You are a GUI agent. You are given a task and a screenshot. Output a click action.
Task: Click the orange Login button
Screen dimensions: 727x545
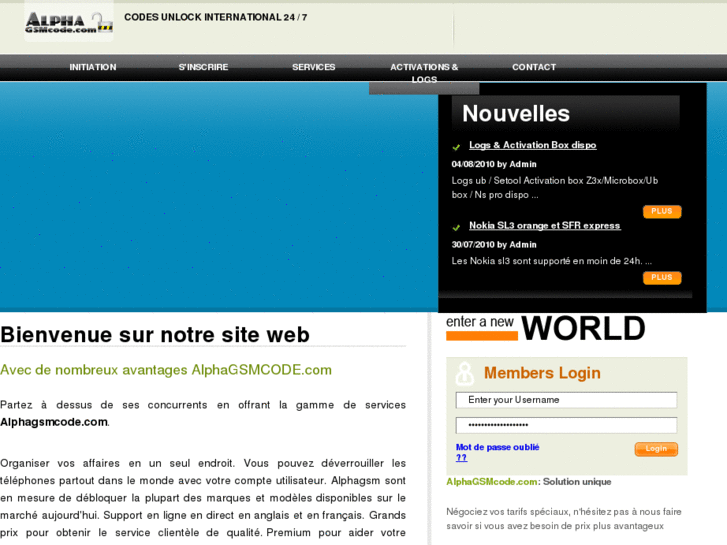tap(656, 449)
